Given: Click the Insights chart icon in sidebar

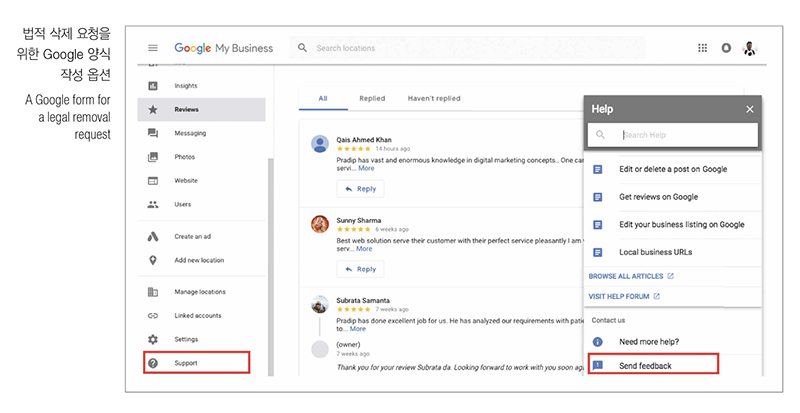Looking at the screenshot, I should coord(153,86).
